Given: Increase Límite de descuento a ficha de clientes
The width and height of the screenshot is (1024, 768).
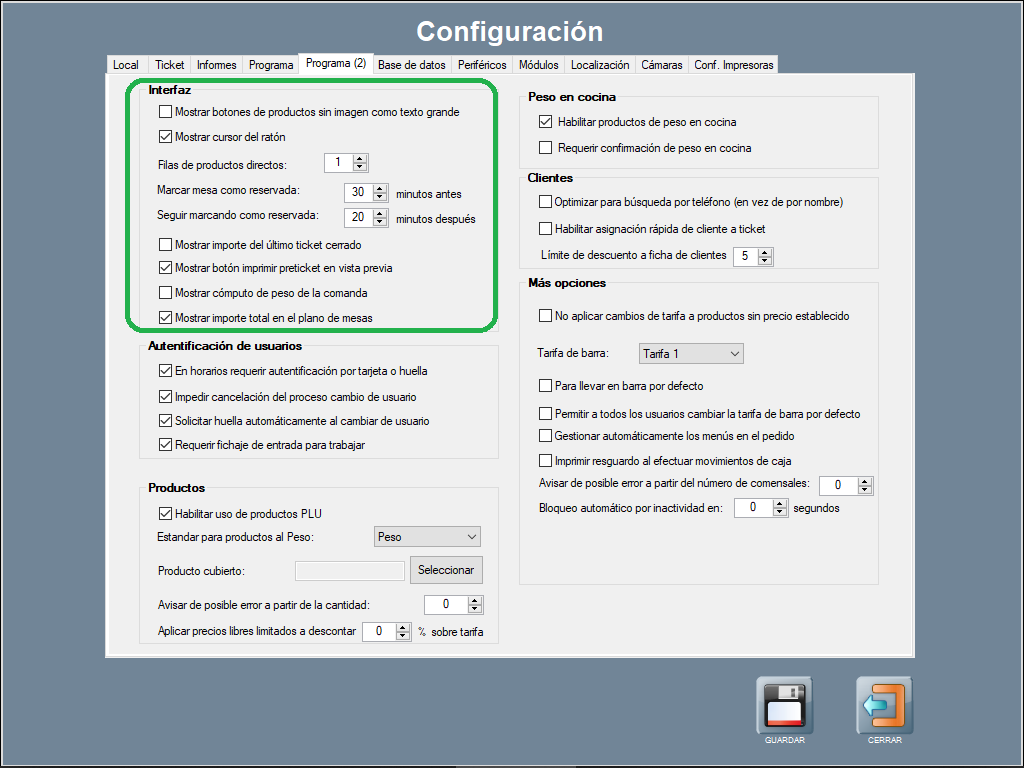Looking at the screenshot, I should pyautogui.click(x=765, y=252).
